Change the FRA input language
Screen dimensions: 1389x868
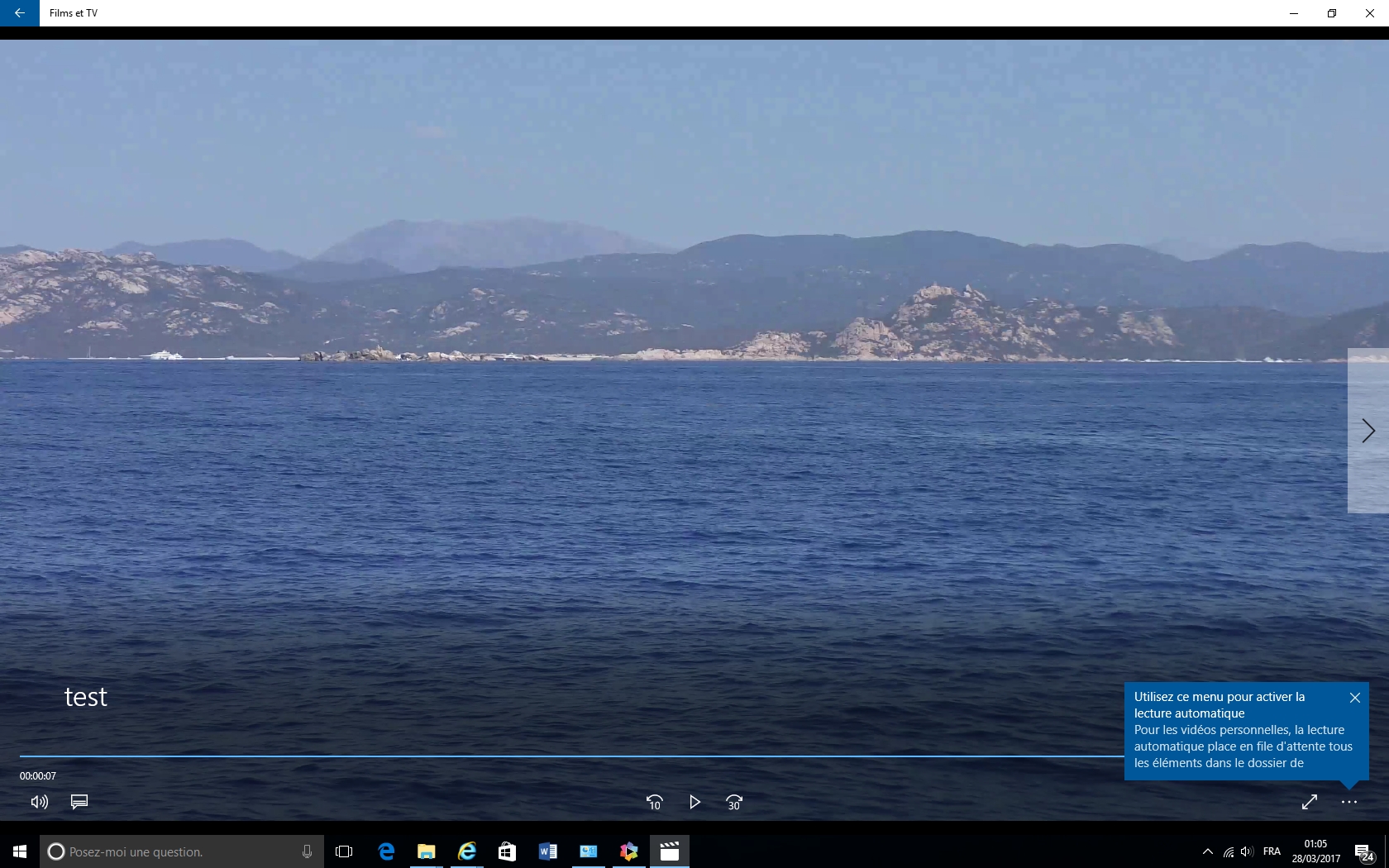1272,851
